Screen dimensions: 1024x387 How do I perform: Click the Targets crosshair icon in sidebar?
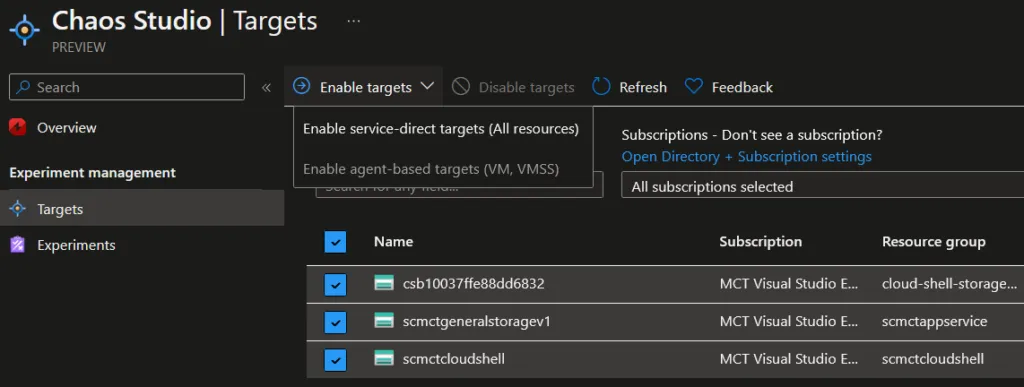(x=18, y=209)
